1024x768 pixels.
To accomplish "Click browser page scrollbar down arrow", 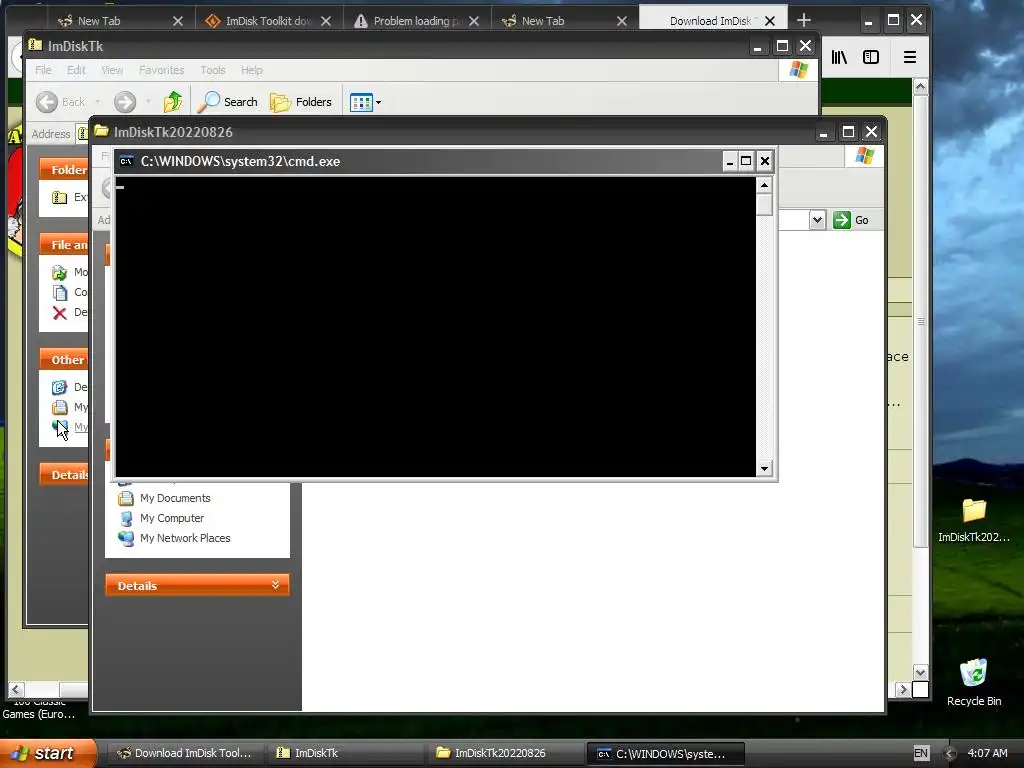I will tap(920, 672).
